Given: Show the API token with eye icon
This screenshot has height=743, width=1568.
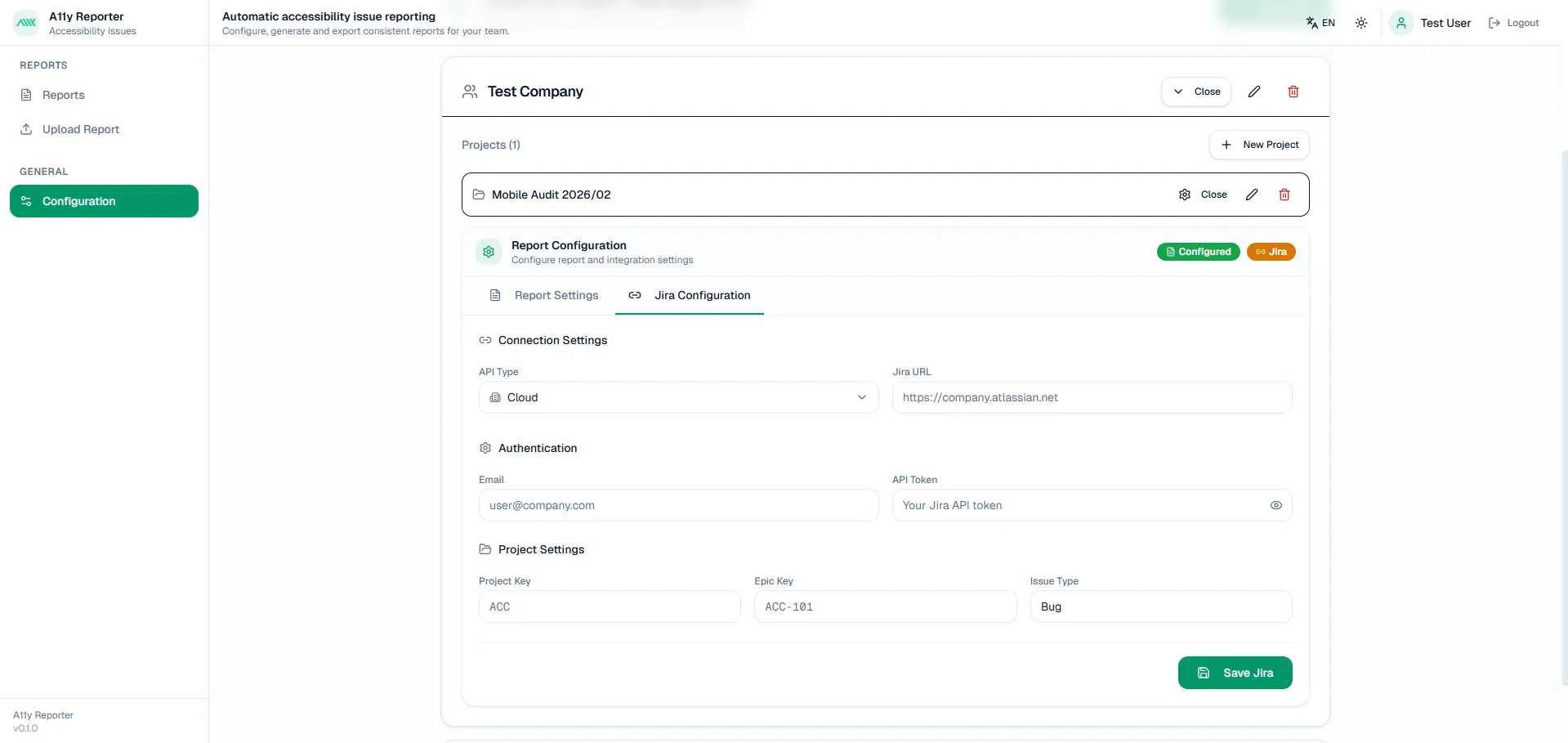Looking at the screenshot, I should coord(1275,505).
